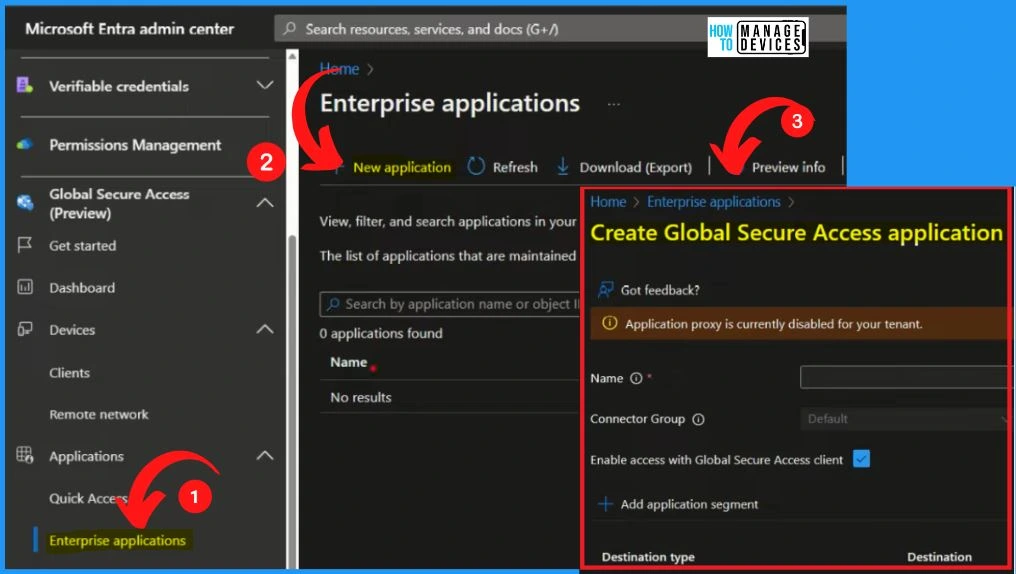Click the Applications grid icon
Screen dimensions: 1016x574
point(25,455)
